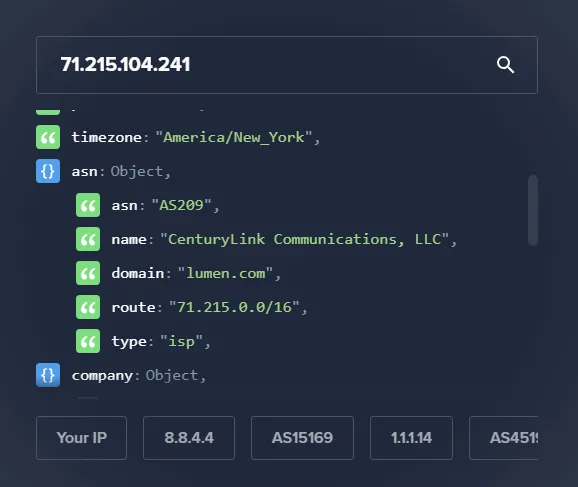Toggle the company Object row
Viewport: 578px width, 487px height.
(139, 375)
